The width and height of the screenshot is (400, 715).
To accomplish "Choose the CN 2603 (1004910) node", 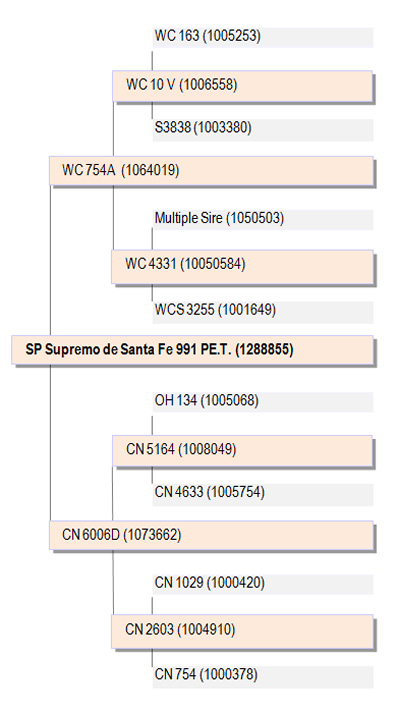I will [x=243, y=631].
